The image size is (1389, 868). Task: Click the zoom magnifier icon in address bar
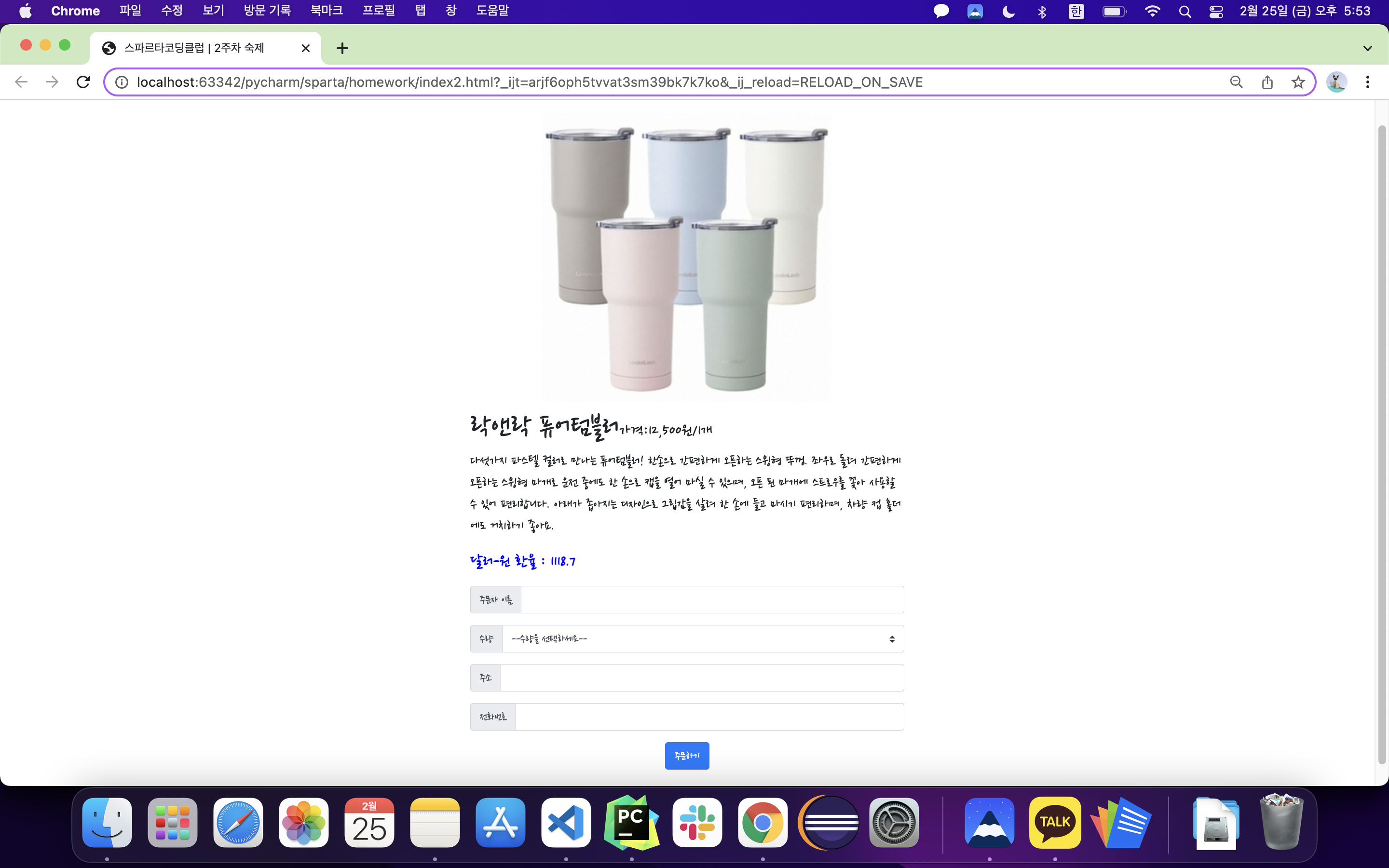(x=1236, y=82)
